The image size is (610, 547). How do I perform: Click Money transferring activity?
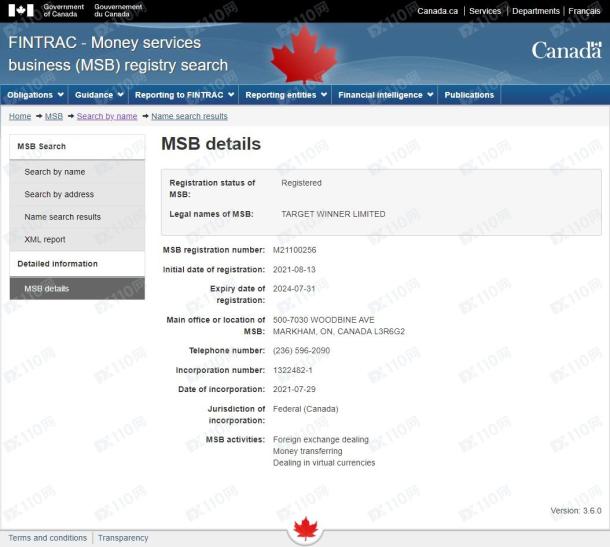point(308,451)
